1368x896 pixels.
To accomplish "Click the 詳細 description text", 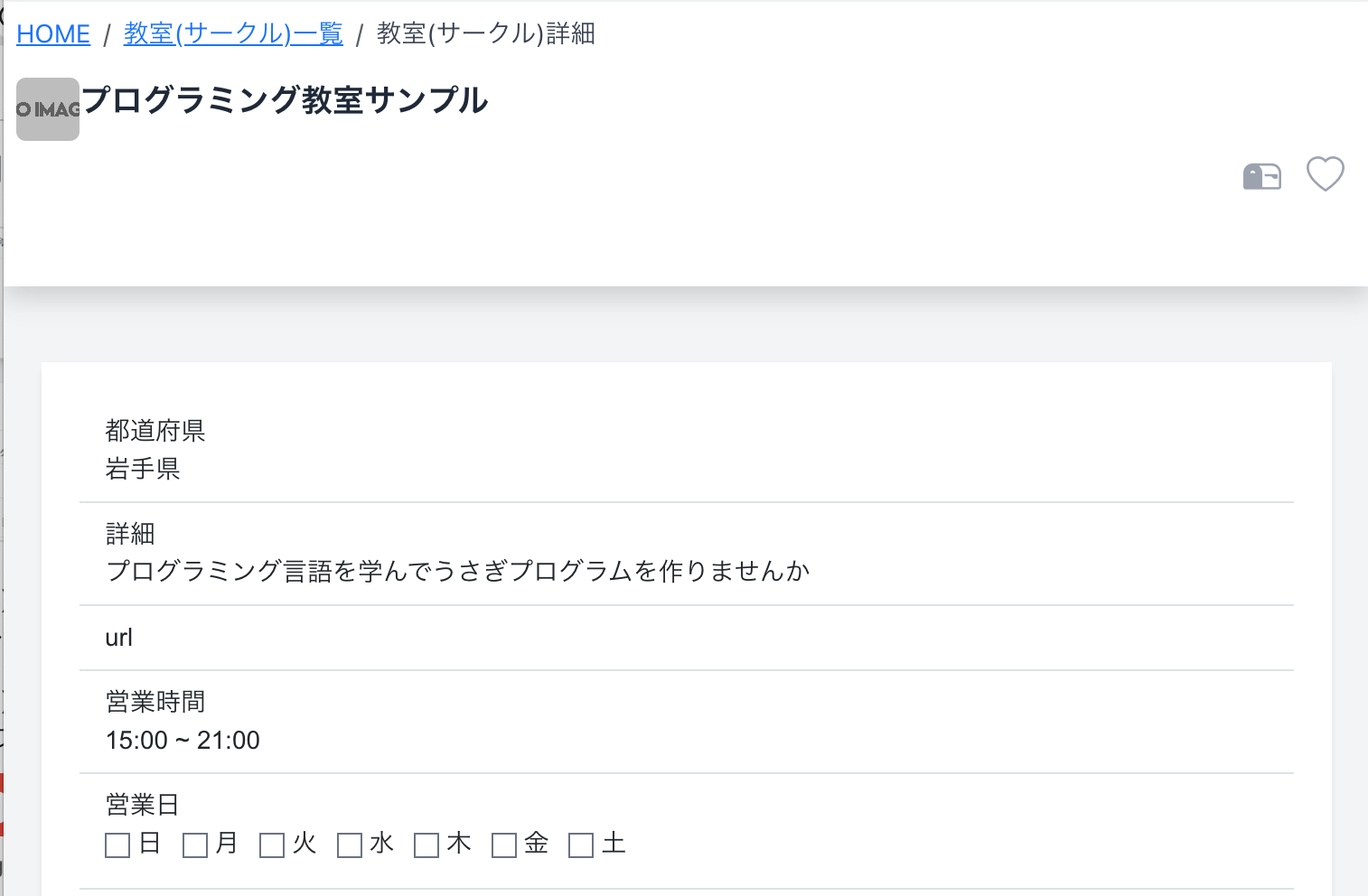I will click(x=458, y=571).
